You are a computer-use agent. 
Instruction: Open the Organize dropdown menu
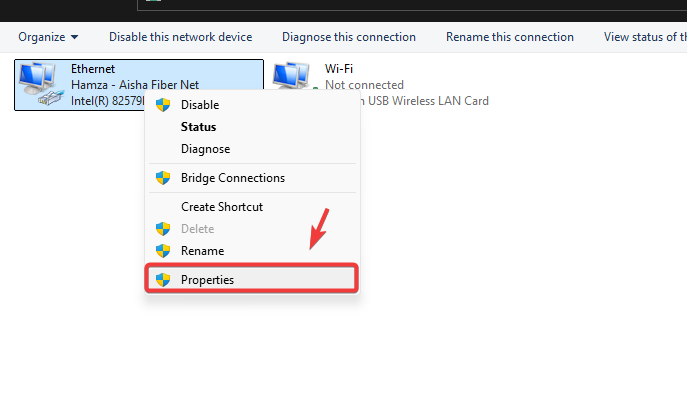(47, 37)
